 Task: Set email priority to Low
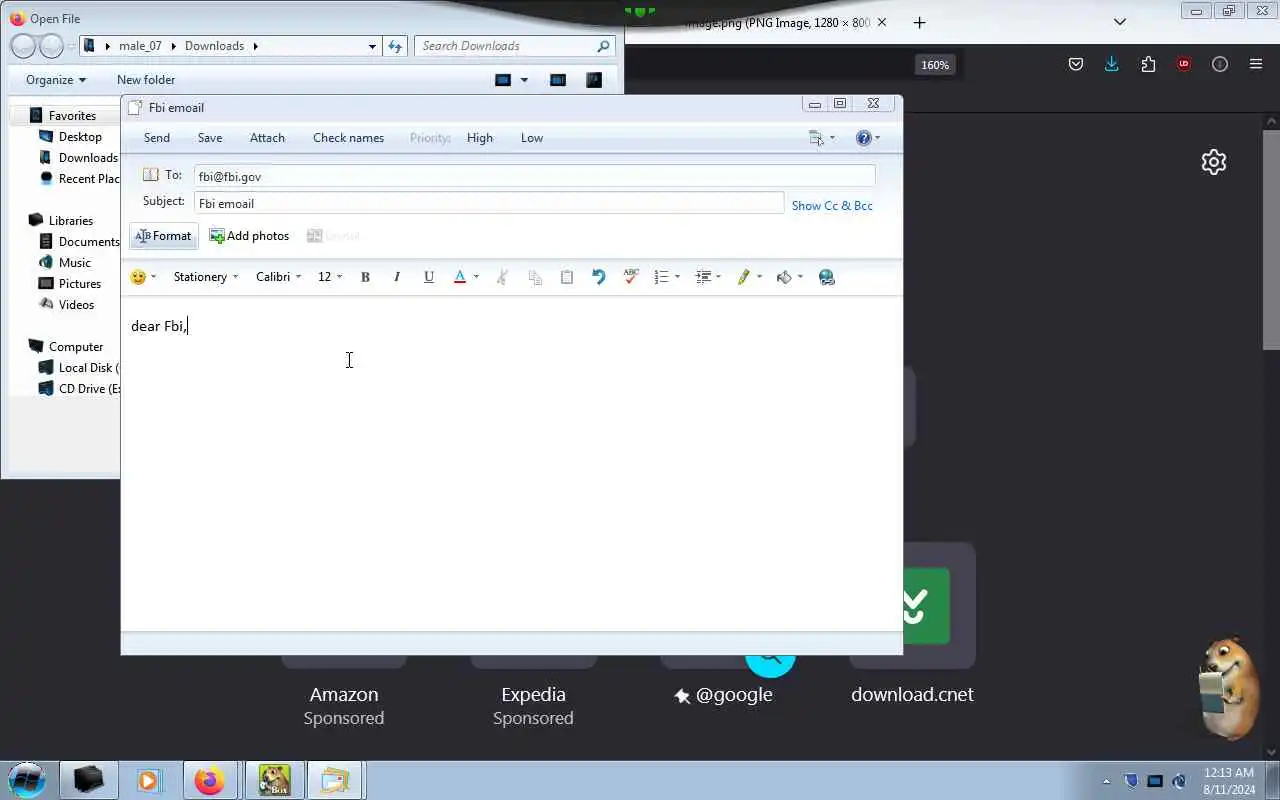[x=532, y=138]
